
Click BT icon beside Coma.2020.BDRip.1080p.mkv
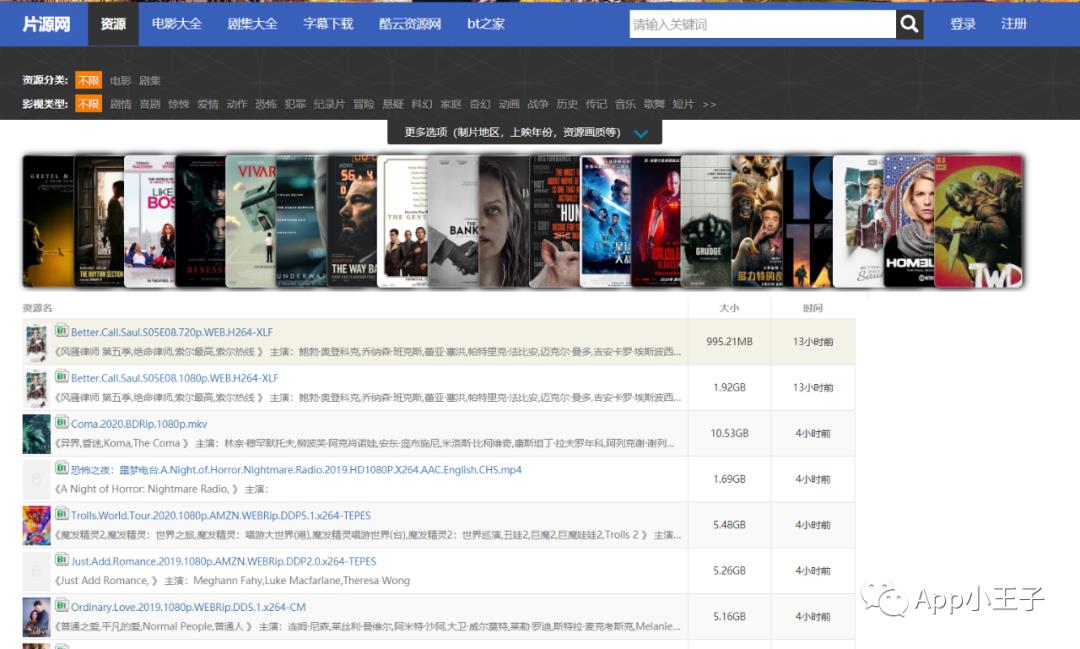[62, 423]
